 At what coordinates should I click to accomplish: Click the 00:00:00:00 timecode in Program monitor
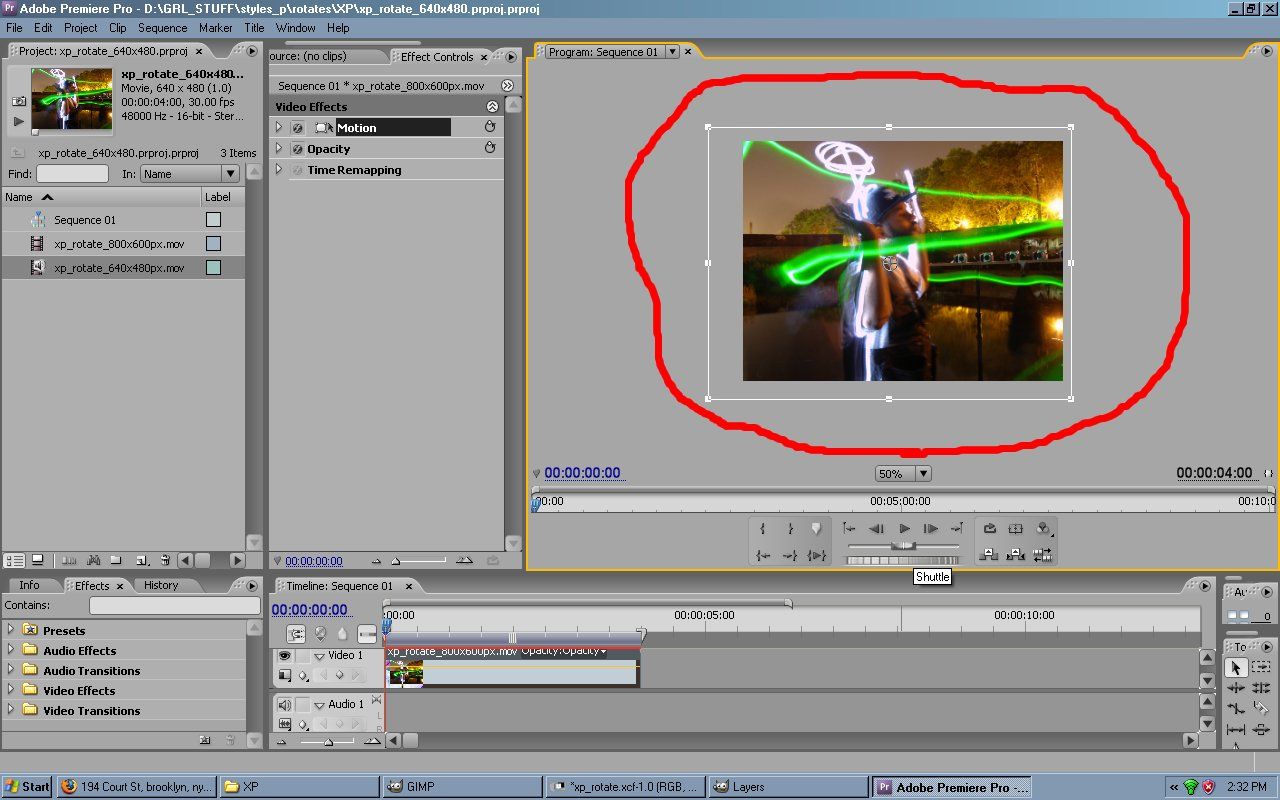[x=584, y=472]
